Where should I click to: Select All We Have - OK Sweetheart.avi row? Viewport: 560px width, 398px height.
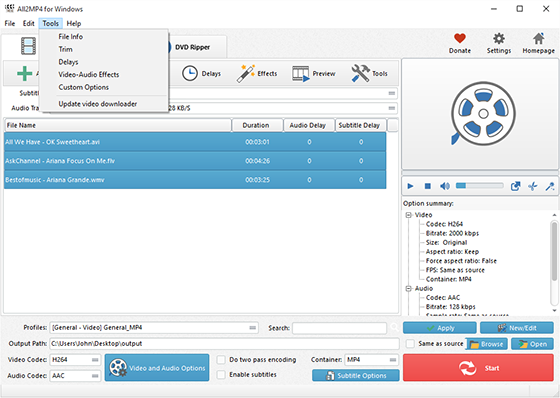pyautogui.click(x=195, y=142)
